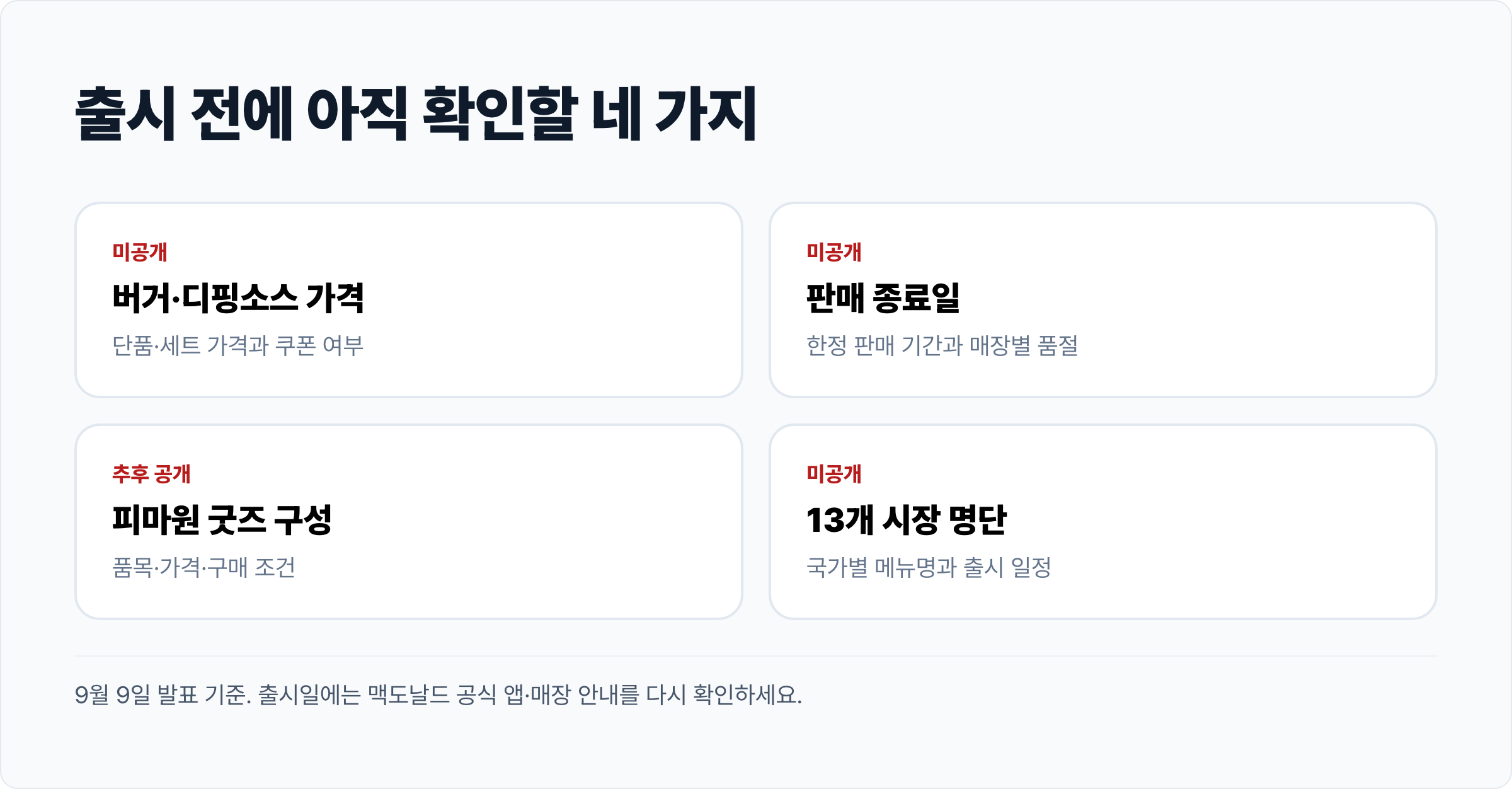The width and height of the screenshot is (1512, 789).
Task: Click the headline 출시 전에 아직 확인할 네 가지
Action: click(x=416, y=113)
